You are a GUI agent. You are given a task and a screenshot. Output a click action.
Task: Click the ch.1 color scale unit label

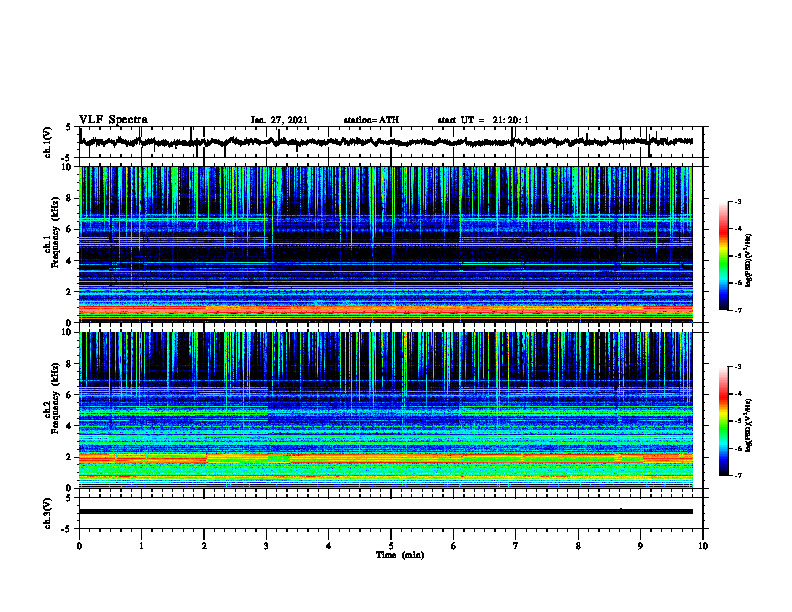[749, 261]
